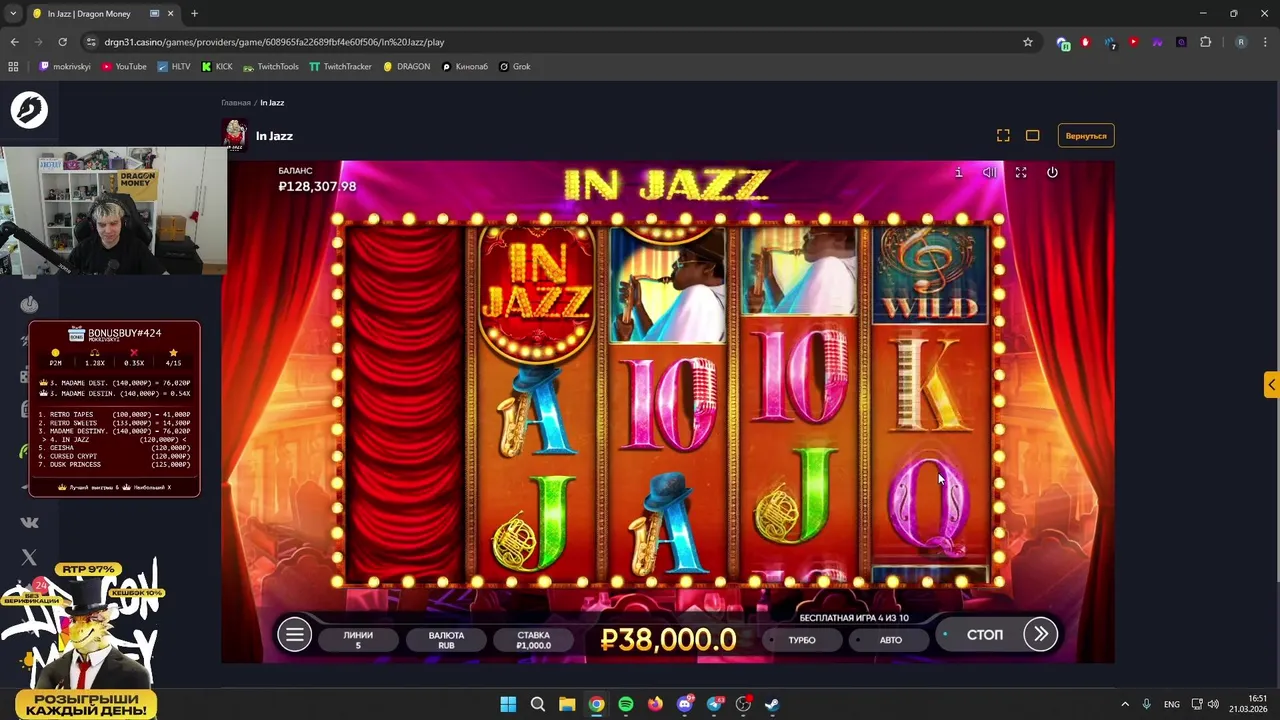Click the ₽38,000.0 win amount
Screen dimensions: 1280x720
tap(668, 640)
